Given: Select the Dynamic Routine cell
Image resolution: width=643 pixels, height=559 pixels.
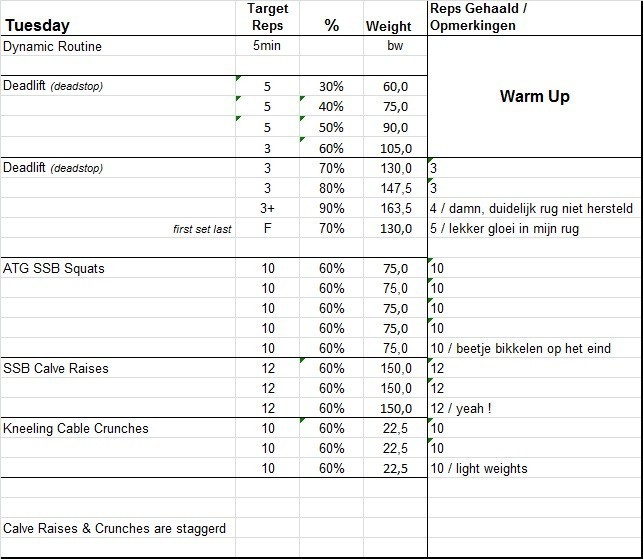Looking at the screenshot, I should click(52, 46).
